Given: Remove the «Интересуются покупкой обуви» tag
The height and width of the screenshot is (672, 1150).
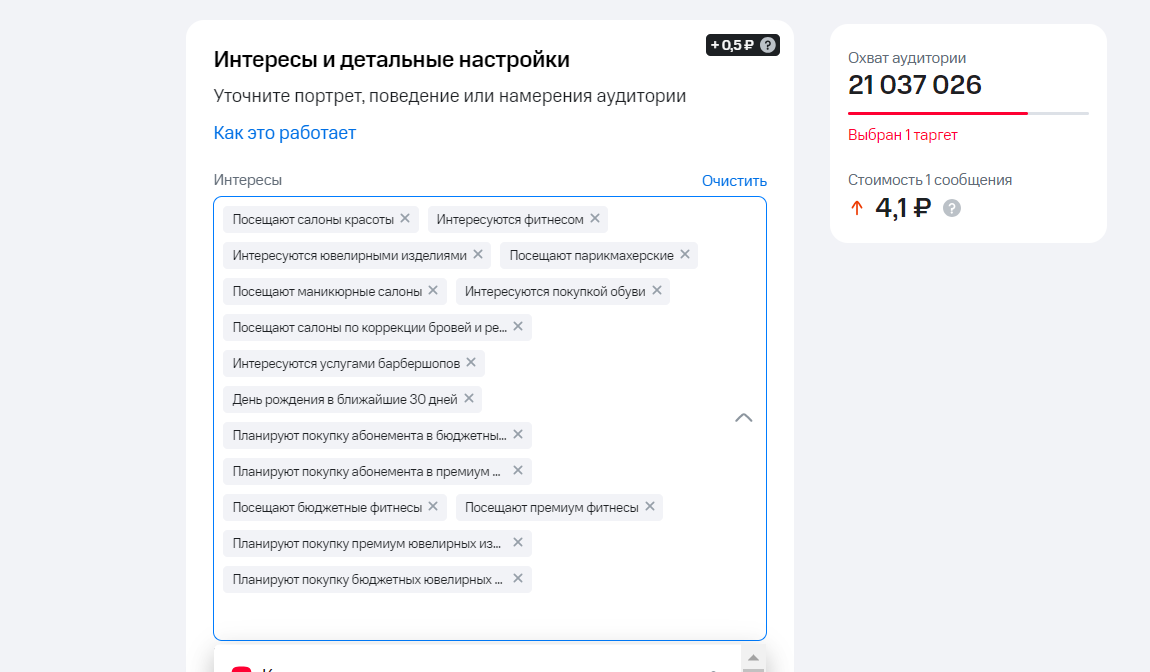Looking at the screenshot, I should pos(657,291).
